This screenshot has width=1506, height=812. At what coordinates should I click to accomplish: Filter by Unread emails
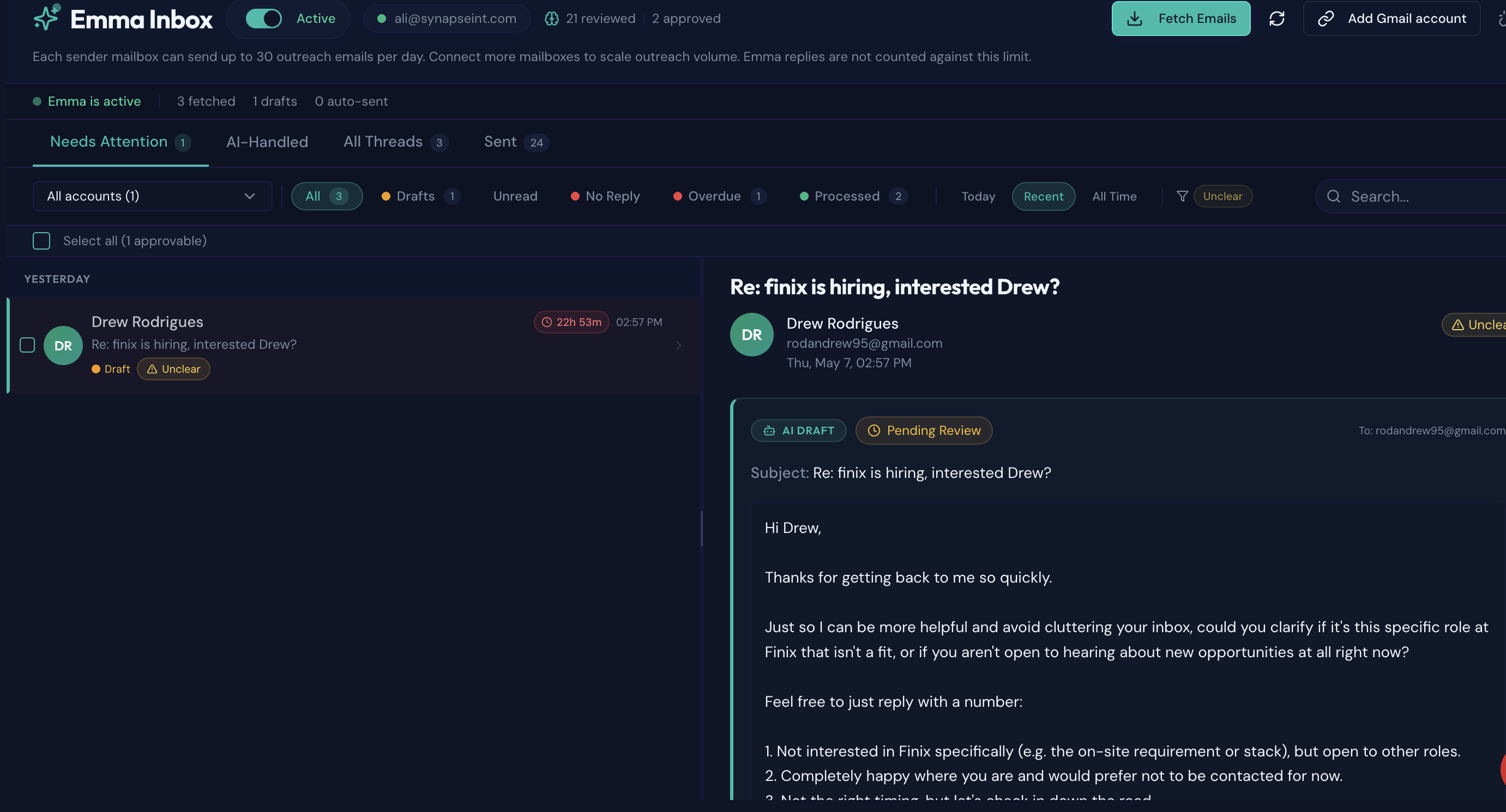(515, 196)
